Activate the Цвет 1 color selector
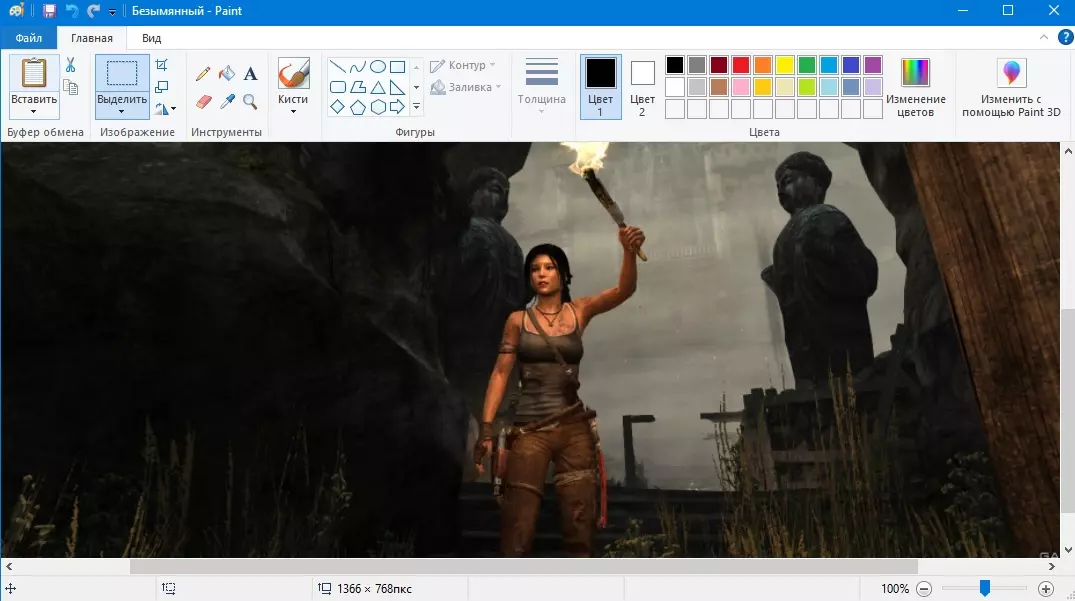This screenshot has width=1075, height=601. [600, 86]
